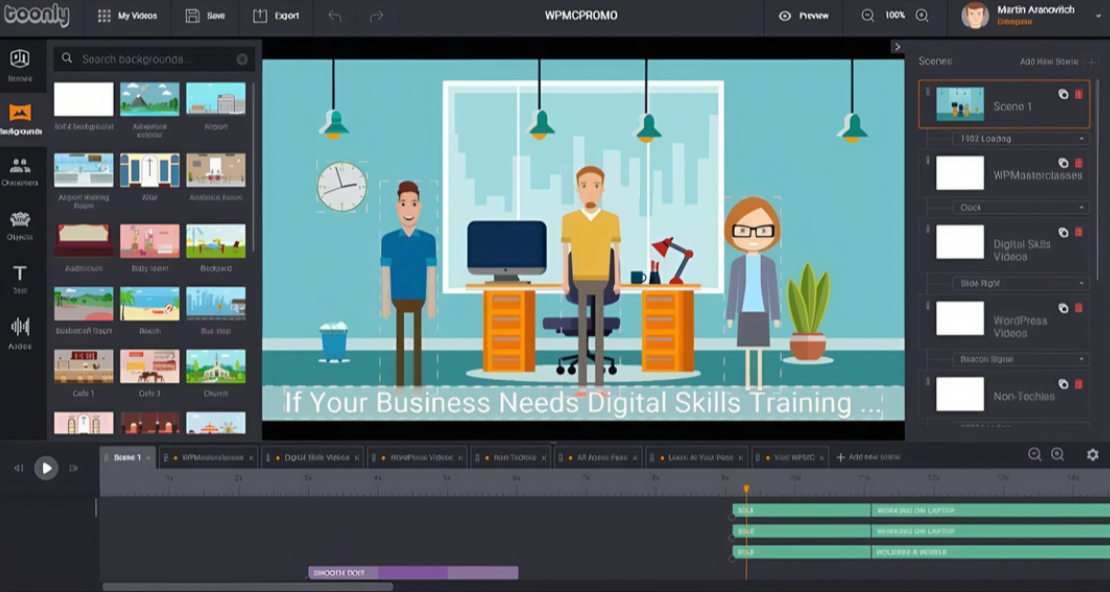
Task: Switch to the Scene 1 timeline tab
Action: coord(127,457)
